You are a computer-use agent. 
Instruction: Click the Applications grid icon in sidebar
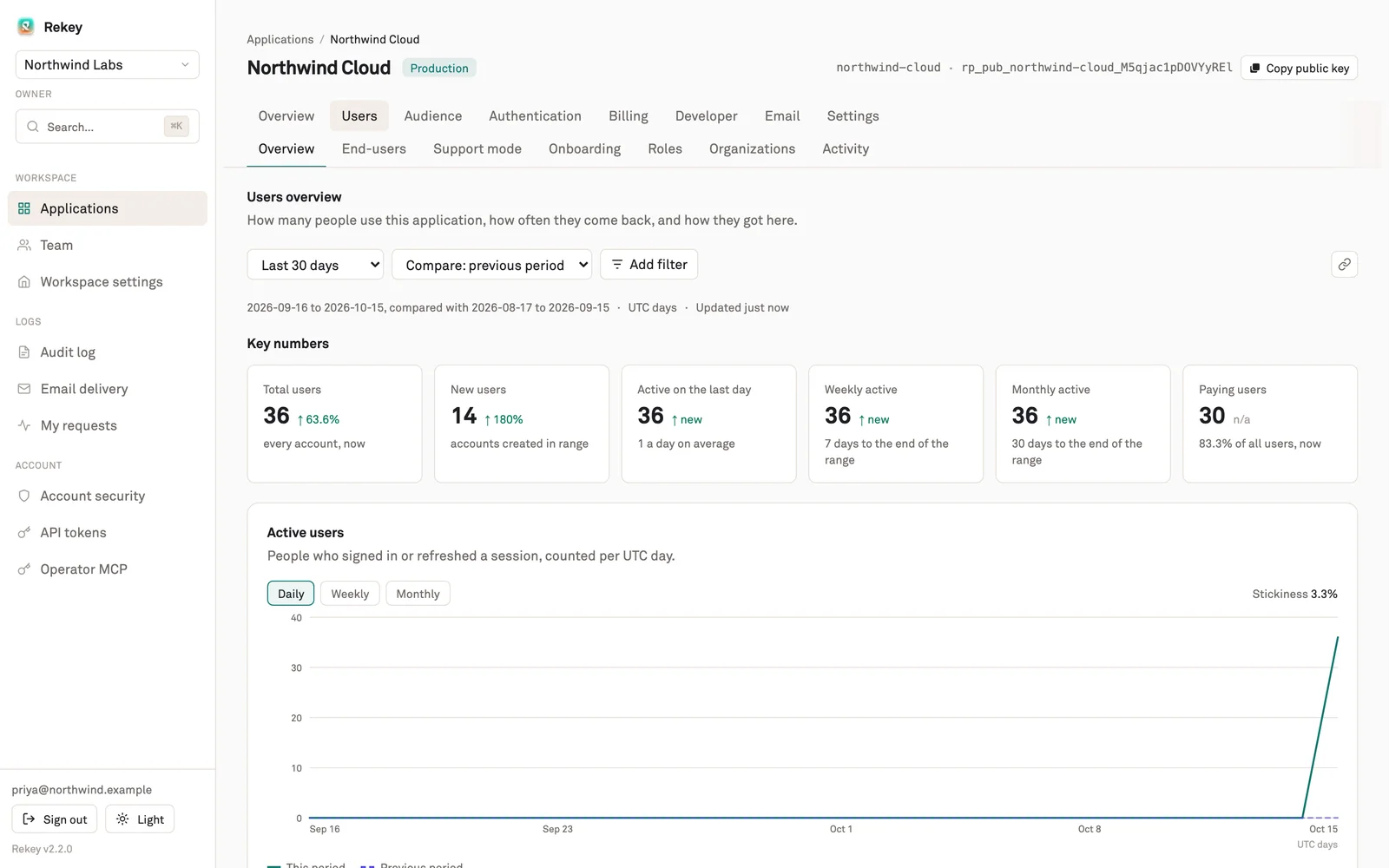tap(24, 208)
